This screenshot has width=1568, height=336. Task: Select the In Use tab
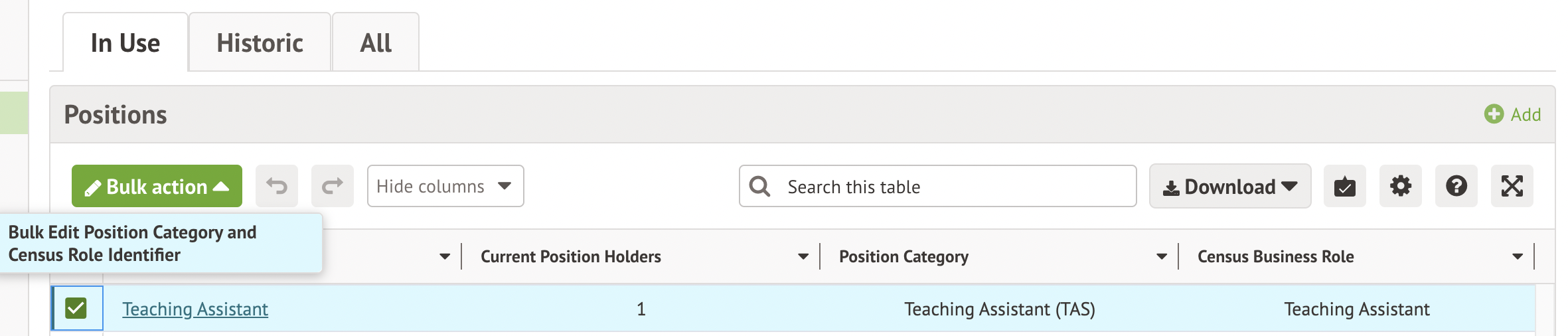[125, 43]
